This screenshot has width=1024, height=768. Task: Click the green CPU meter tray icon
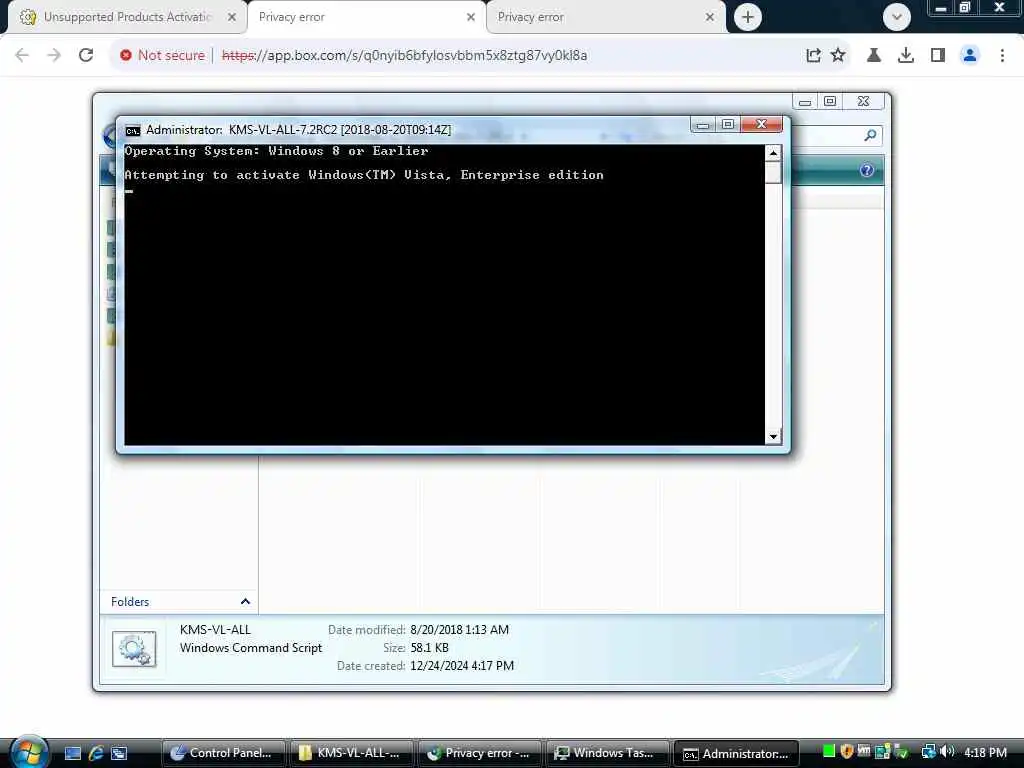click(829, 752)
